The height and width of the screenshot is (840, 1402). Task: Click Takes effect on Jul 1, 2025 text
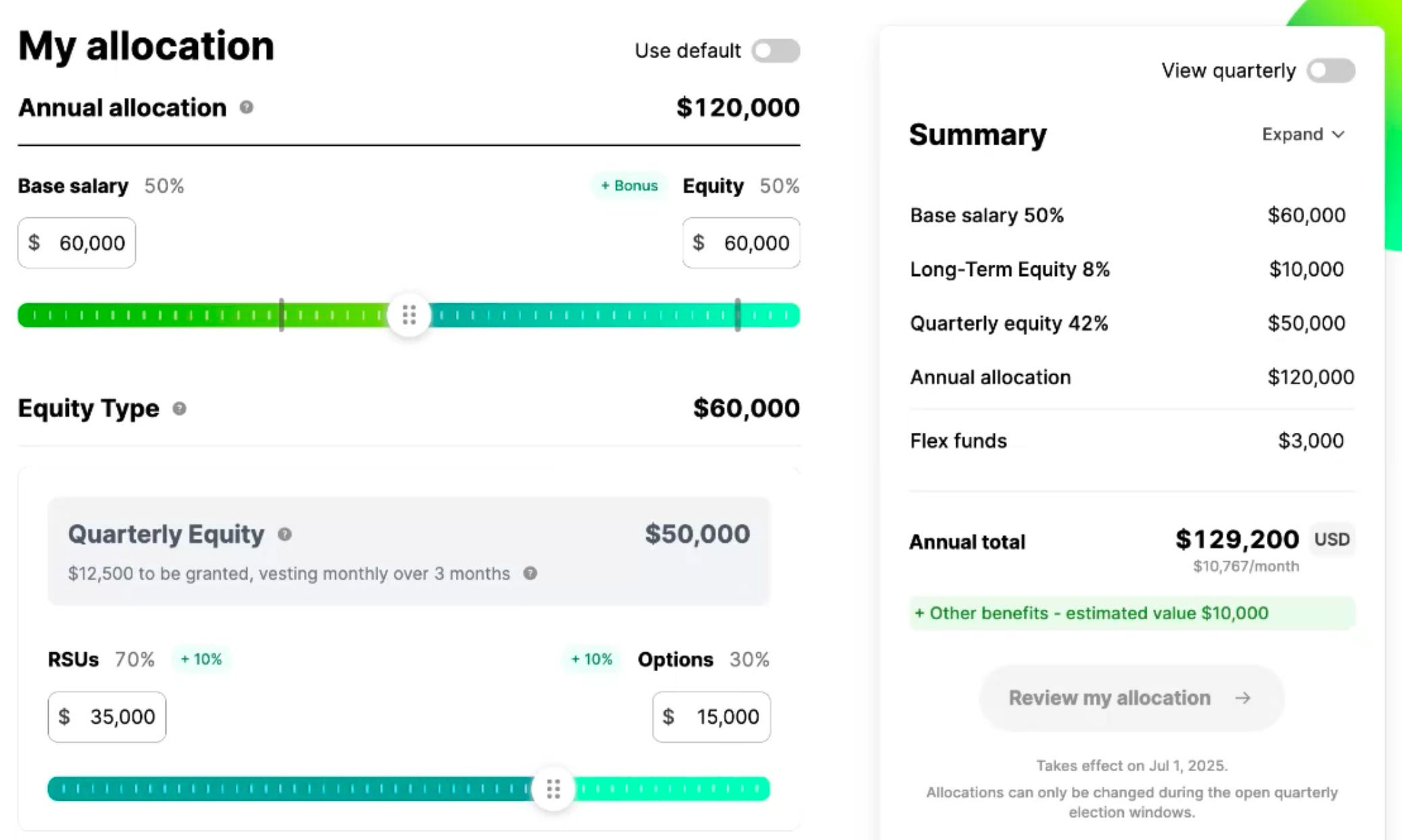pos(1132,766)
